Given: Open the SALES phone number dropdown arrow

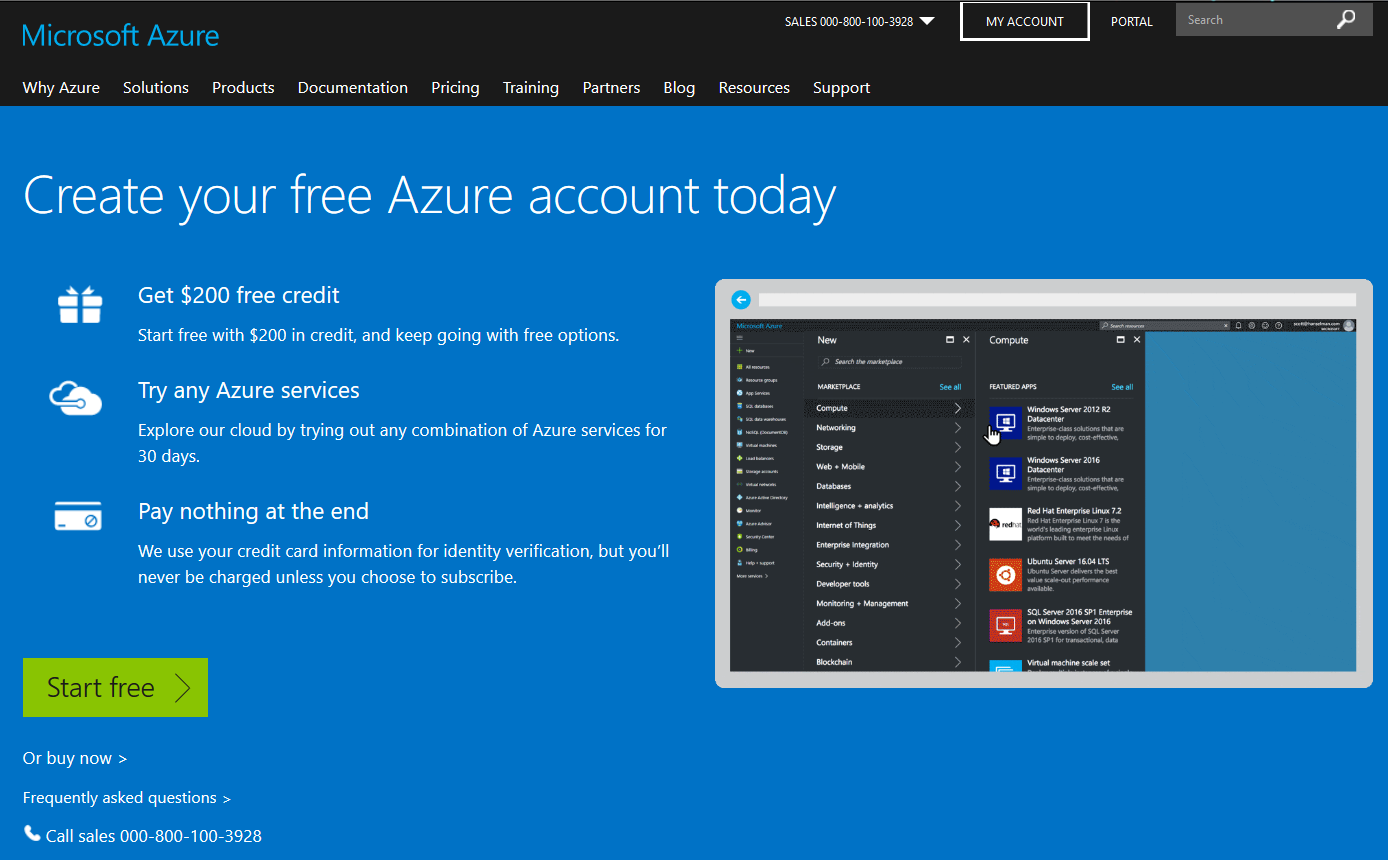Looking at the screenshot, I should 926,21.
